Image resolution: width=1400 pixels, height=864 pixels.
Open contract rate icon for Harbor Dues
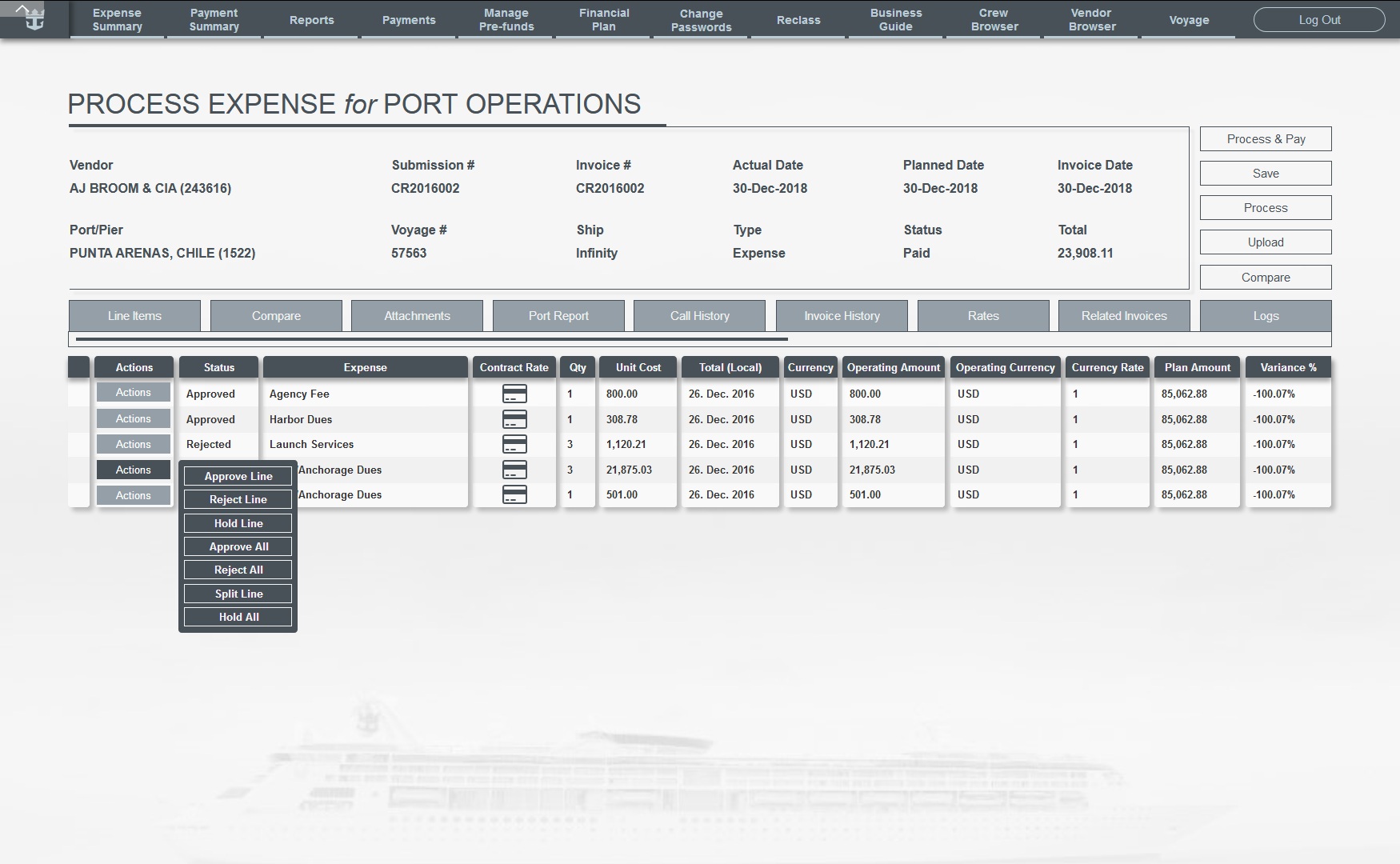pos(514,419)
